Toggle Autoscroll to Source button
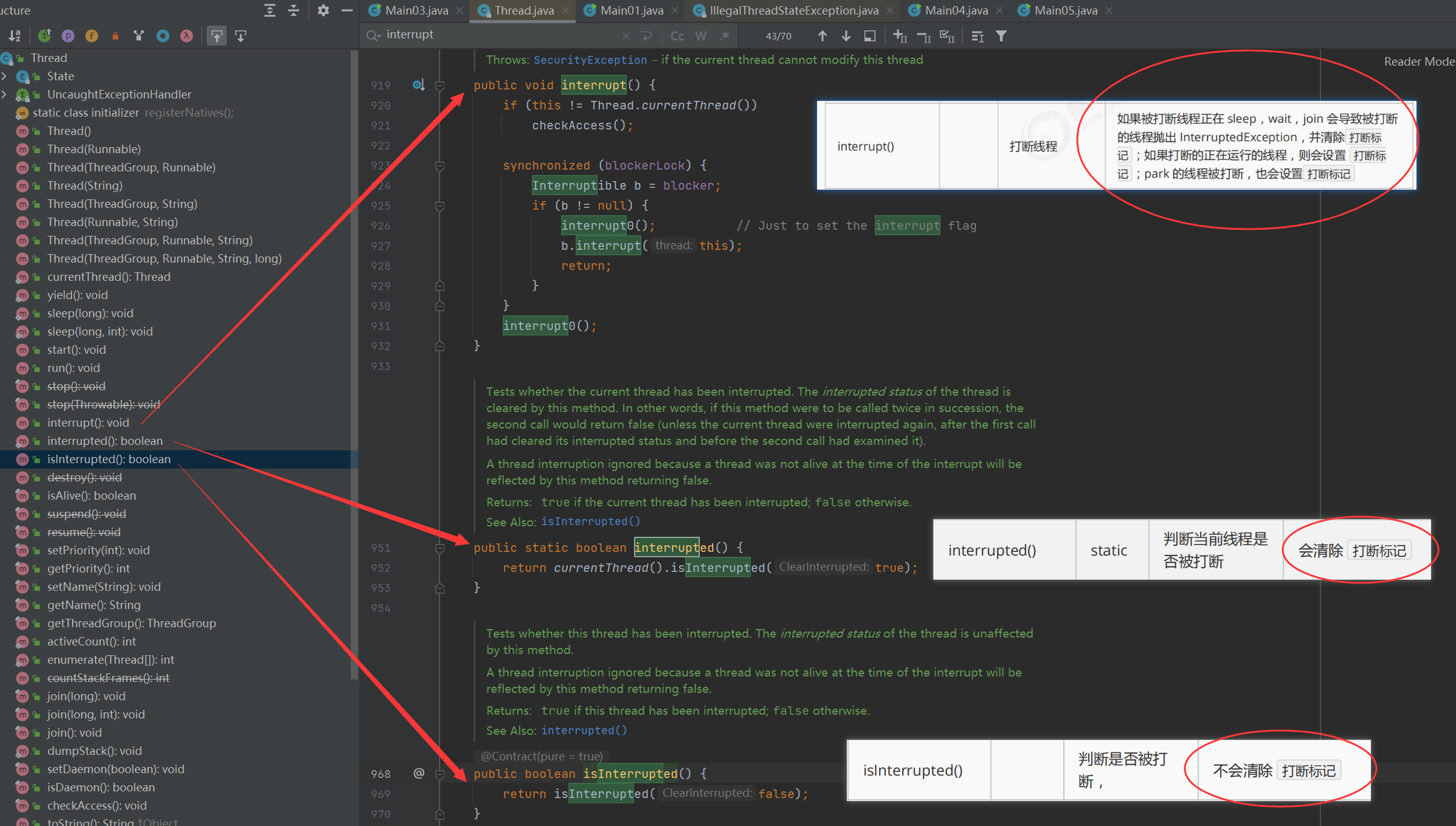This screenshot has height=826, width=1456. tap(217, 36)
